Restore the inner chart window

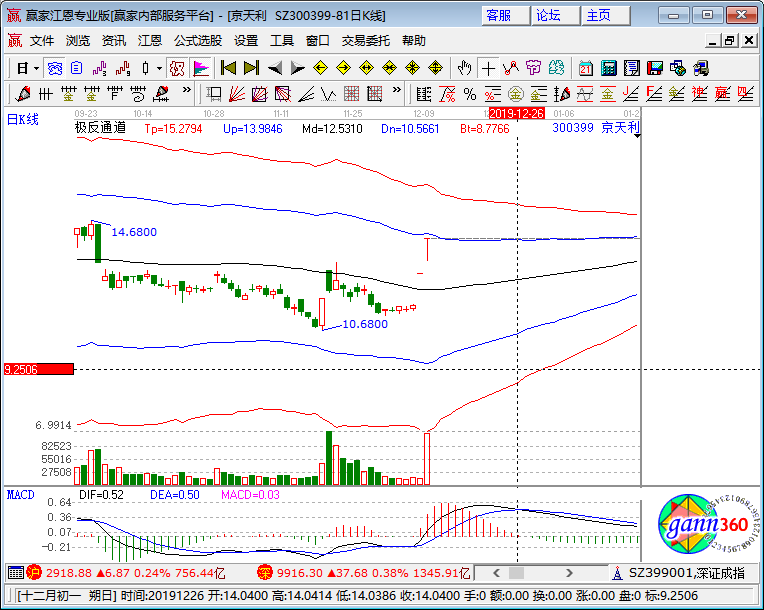729,41
